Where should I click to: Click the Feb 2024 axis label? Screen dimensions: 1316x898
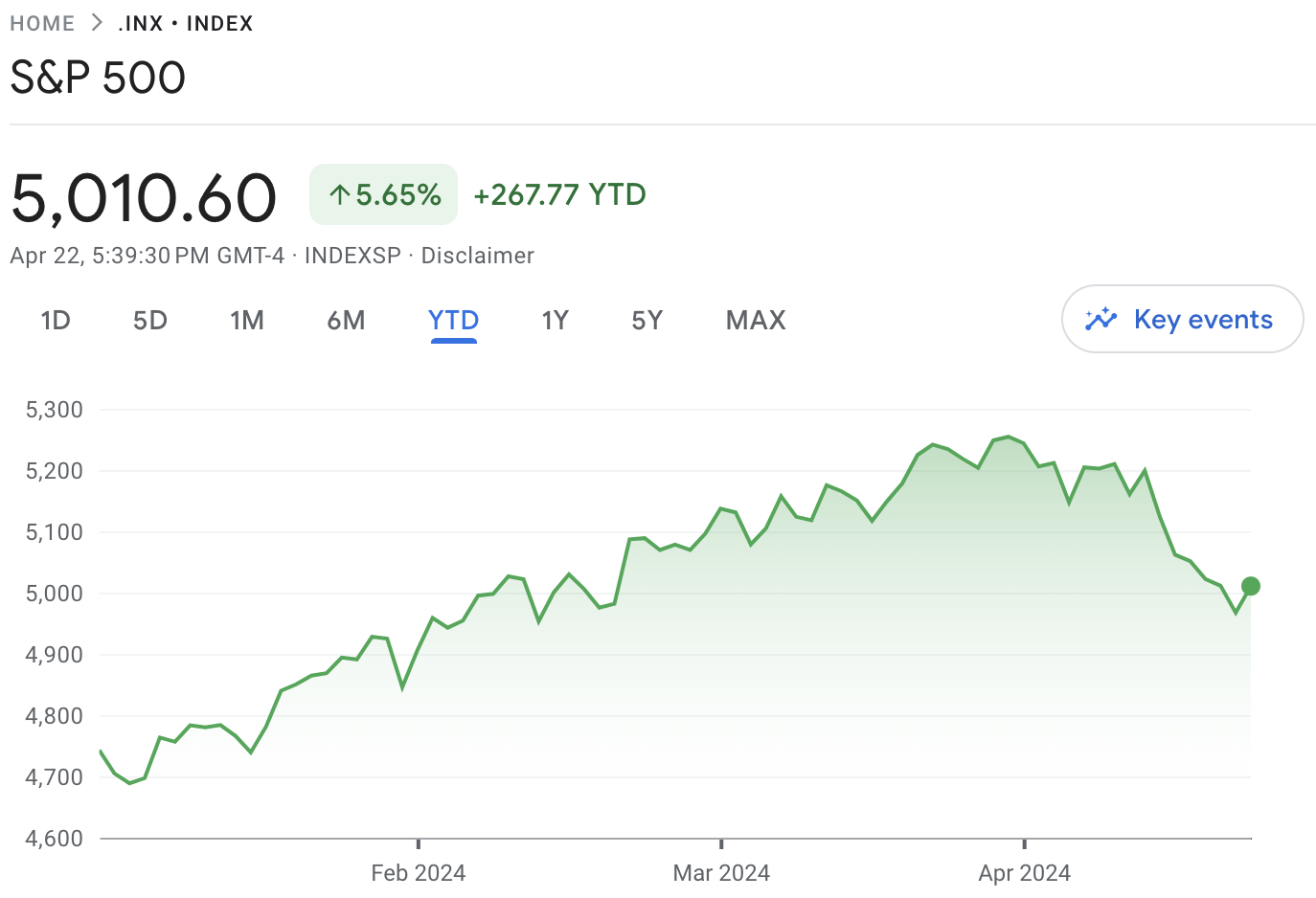(418, 873)
